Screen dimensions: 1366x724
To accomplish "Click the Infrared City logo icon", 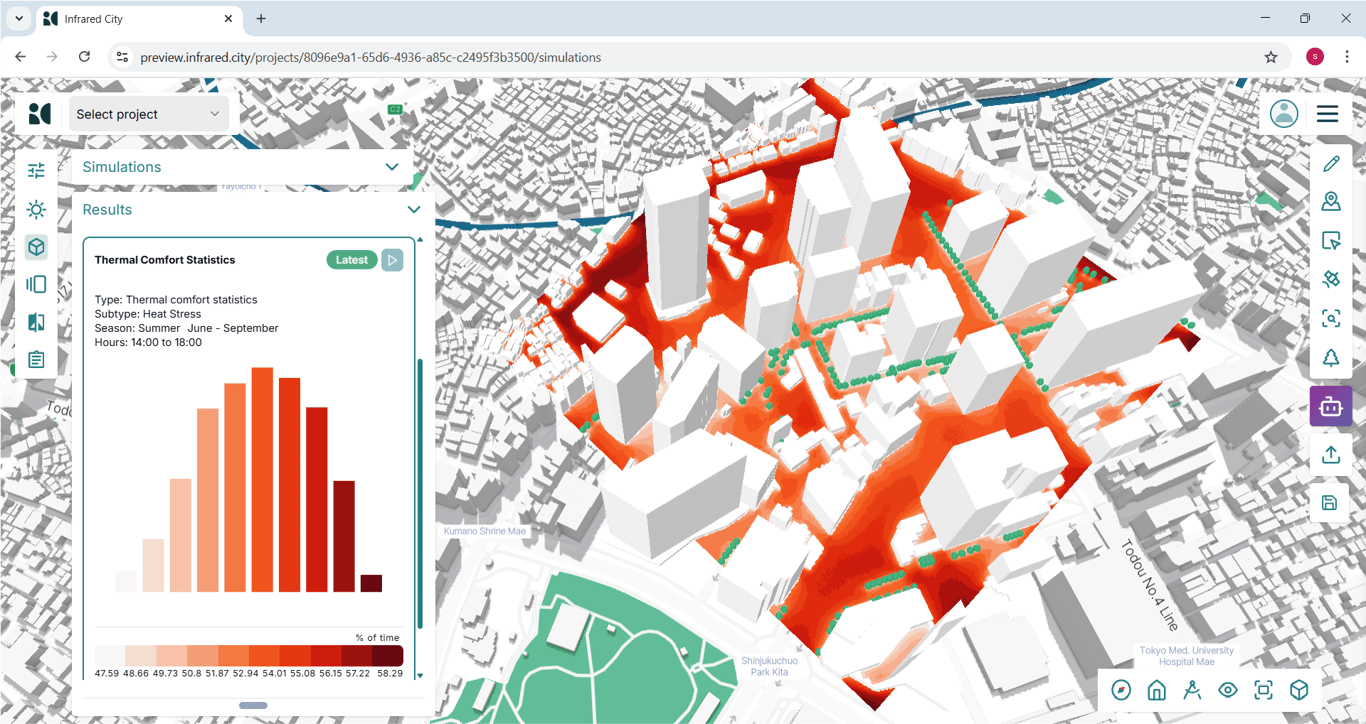I will 39,114.
